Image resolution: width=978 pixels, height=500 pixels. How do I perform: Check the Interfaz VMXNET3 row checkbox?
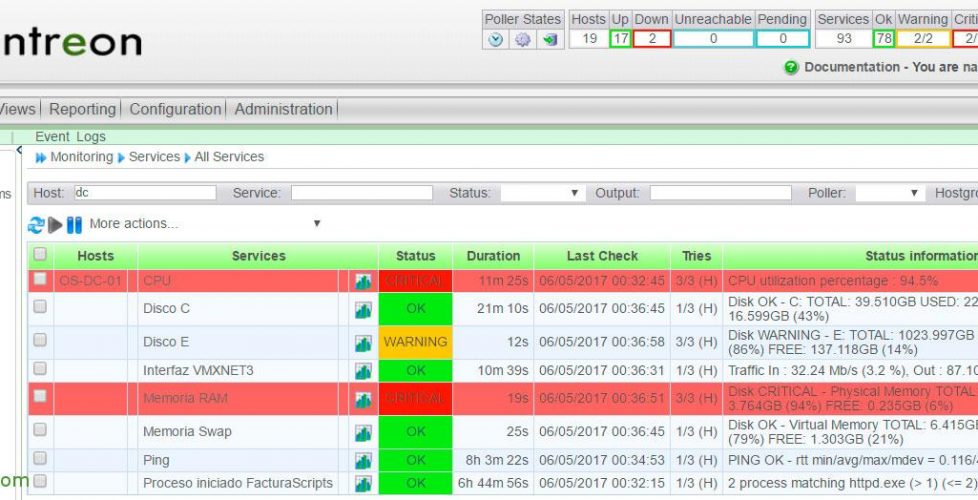pyautogui.click(x=40, y=368)
